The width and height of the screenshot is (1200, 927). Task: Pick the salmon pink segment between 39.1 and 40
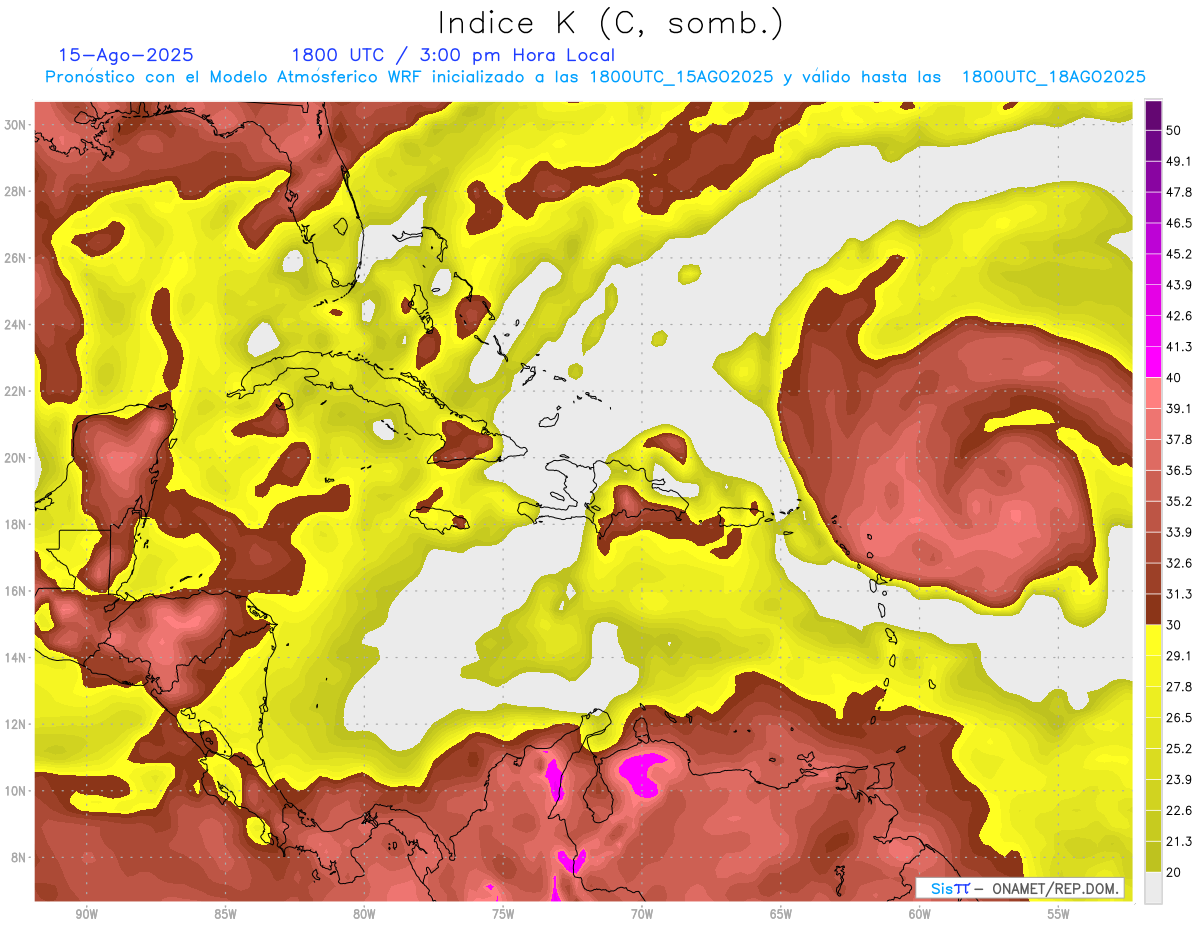tap(1153, 393)
